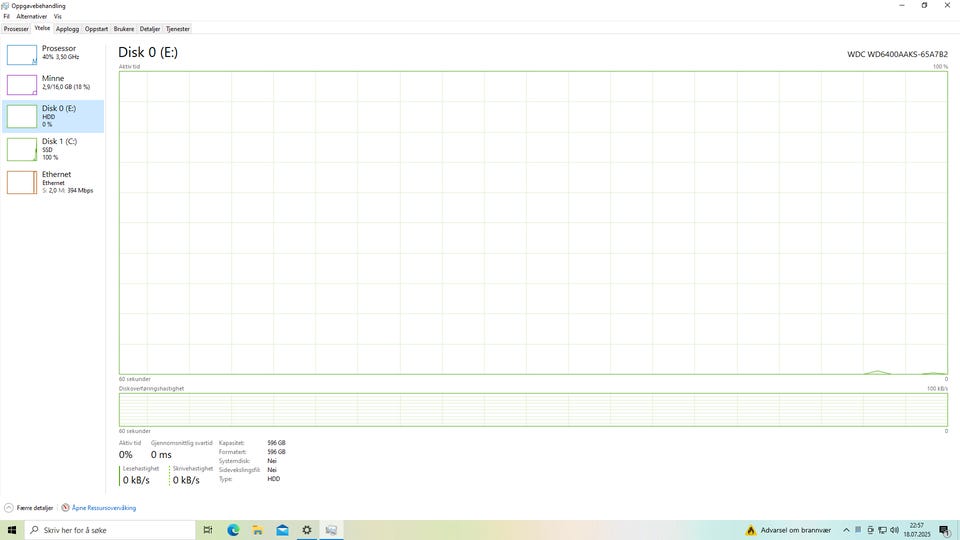Click the WDC WD6400AAKS-65A7B2 model name
Image resolution: width=960 pixels, height=540 pixels.
click(898, 54)
